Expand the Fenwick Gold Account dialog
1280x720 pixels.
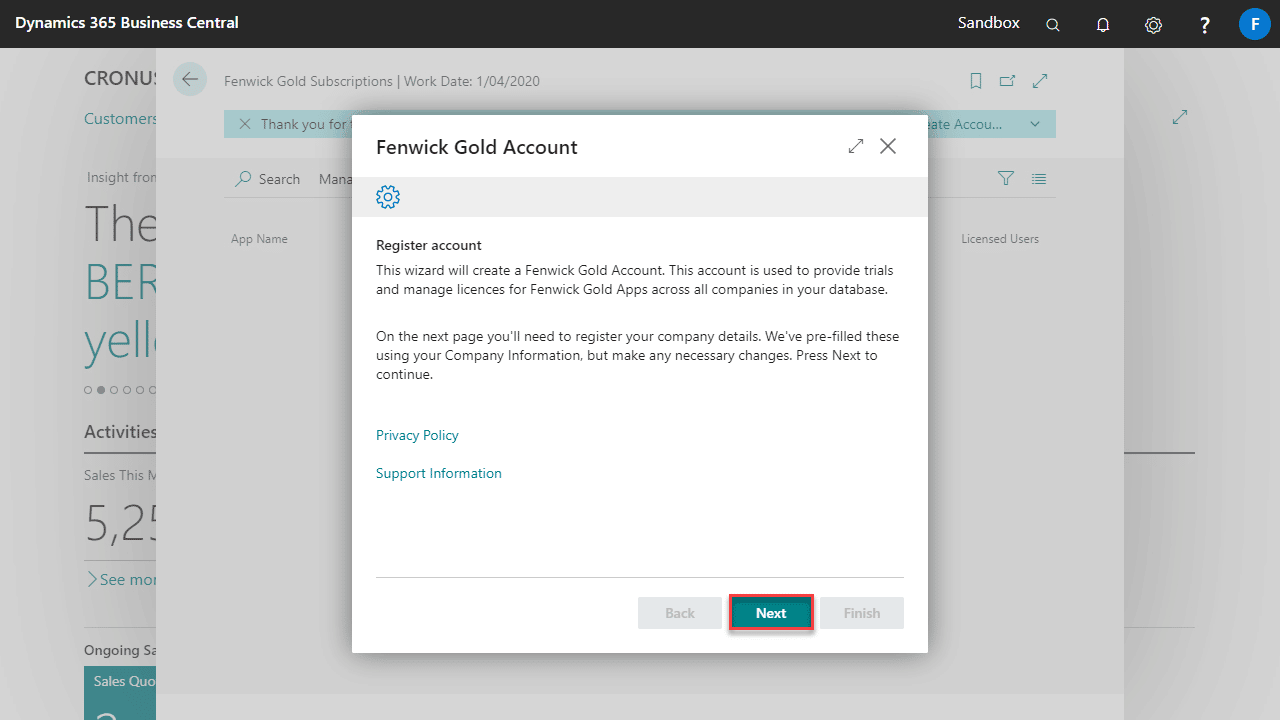click(855, 146)
